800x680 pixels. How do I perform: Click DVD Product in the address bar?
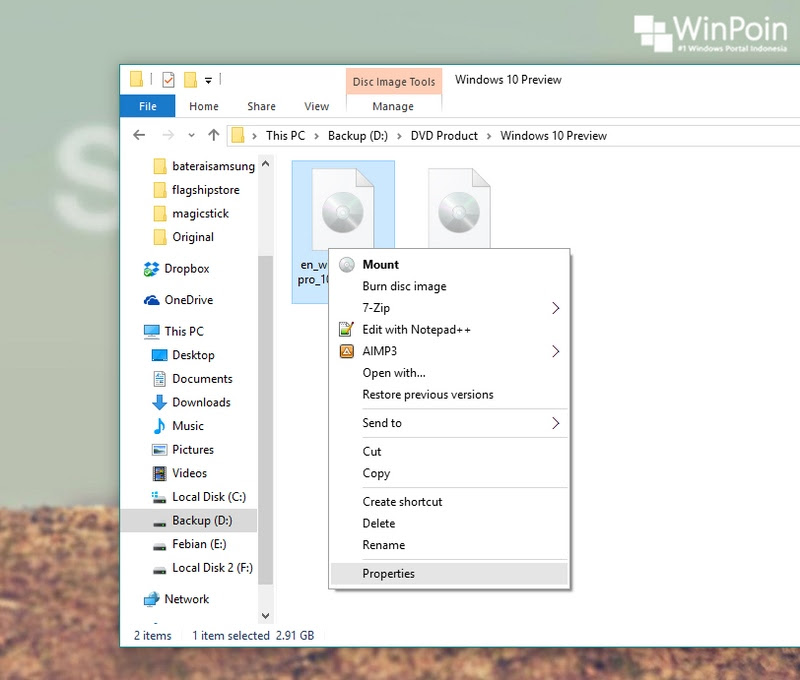(x=444, y=136)
